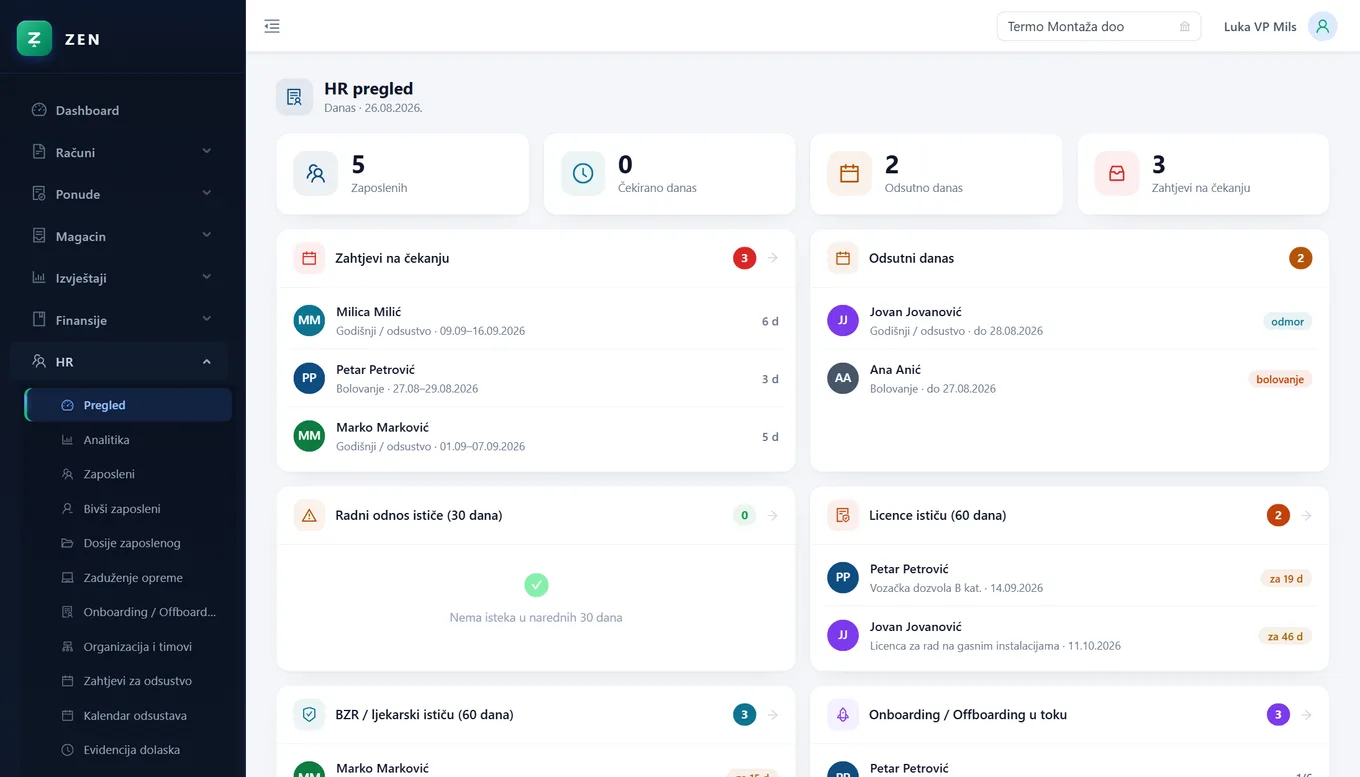Click the red badge 3 in Zahtjevi na čekanju

click(x=744, y=258)
